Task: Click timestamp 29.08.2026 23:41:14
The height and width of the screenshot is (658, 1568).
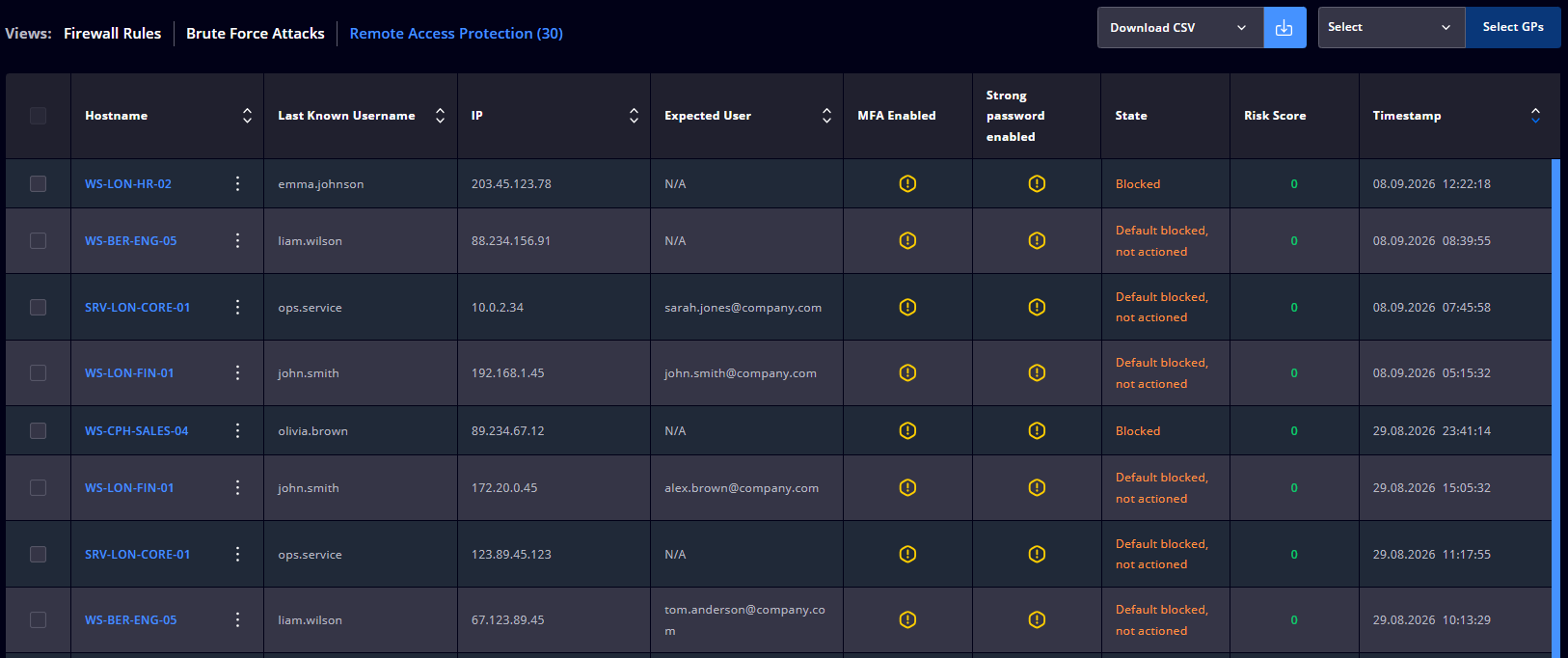Action: [1432, 430]
